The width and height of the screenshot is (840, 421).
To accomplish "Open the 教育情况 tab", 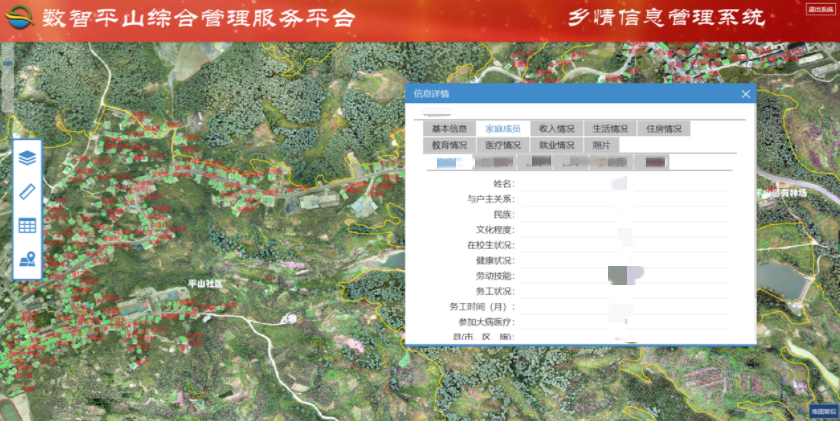I will point(449,145).
